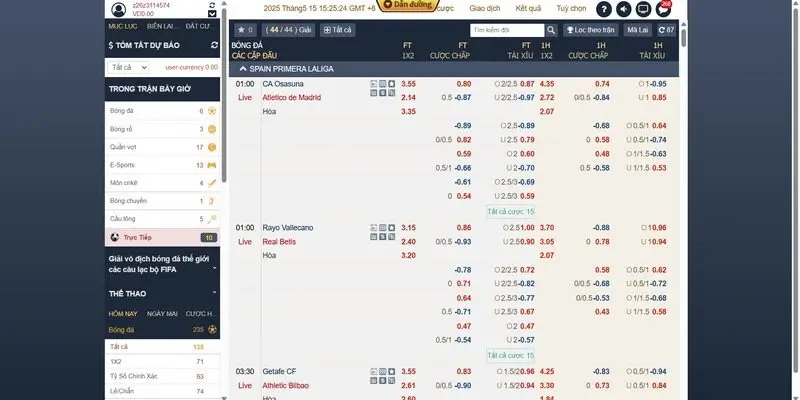The height and width of the screenshot is (400, 800).
Task: Open the Kết quả menu item
Action: pos(528,8)
